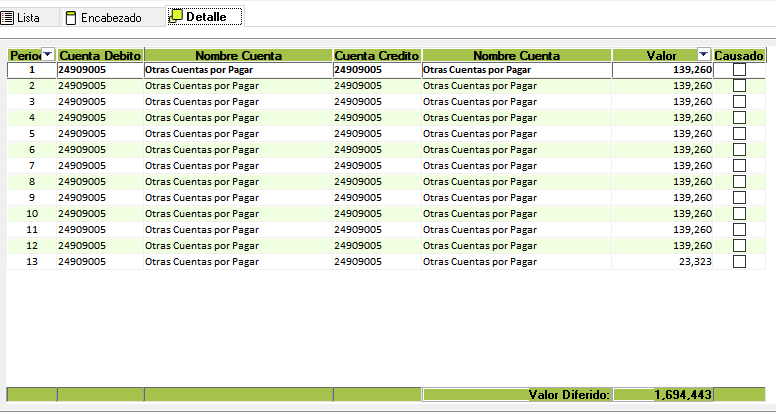The height and width of the screenshot is (415, 776).
Task: Click the Encabezado tab icon
Action: (x=69, y=18)
